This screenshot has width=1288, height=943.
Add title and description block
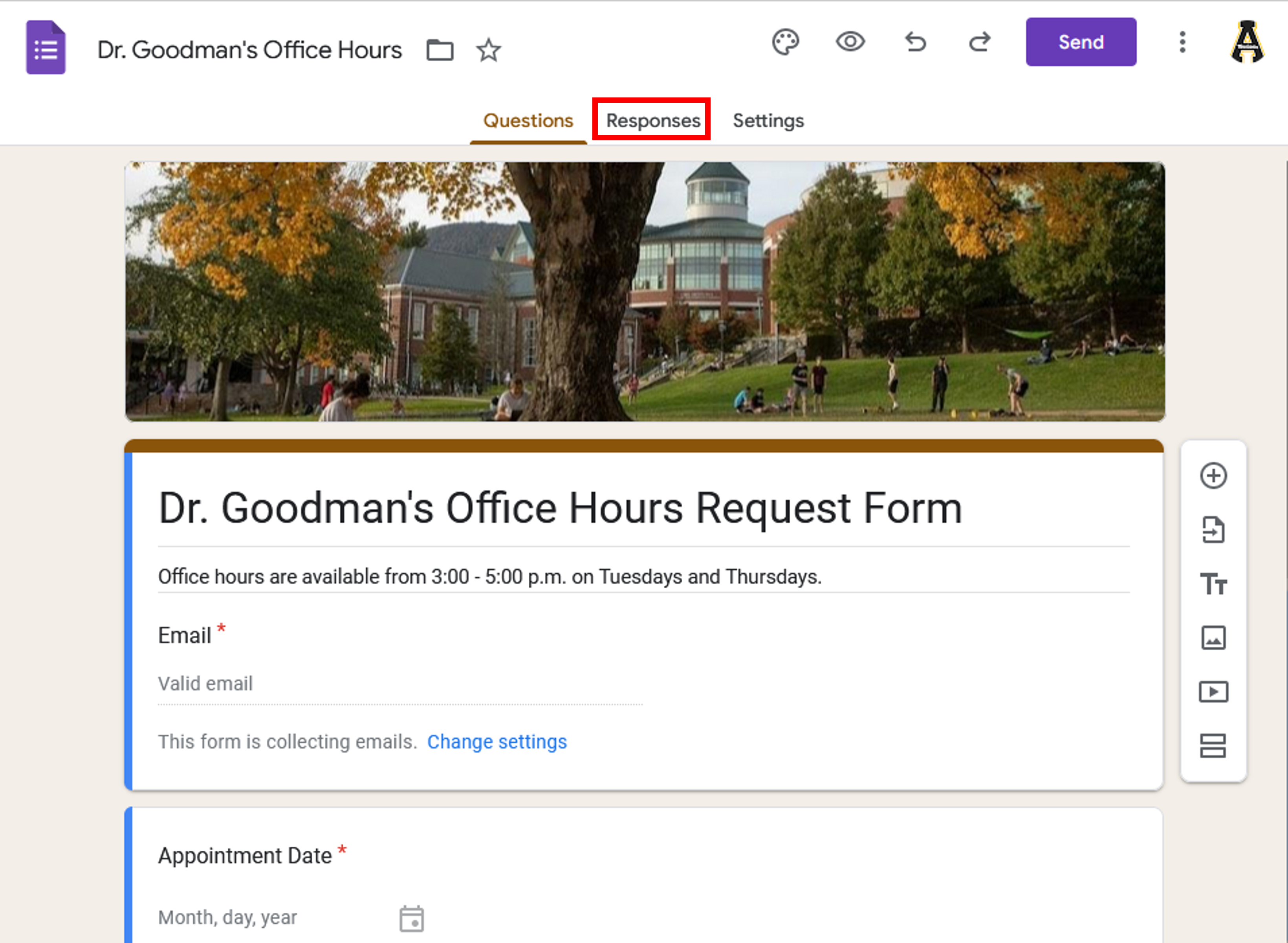(1213, 584)
